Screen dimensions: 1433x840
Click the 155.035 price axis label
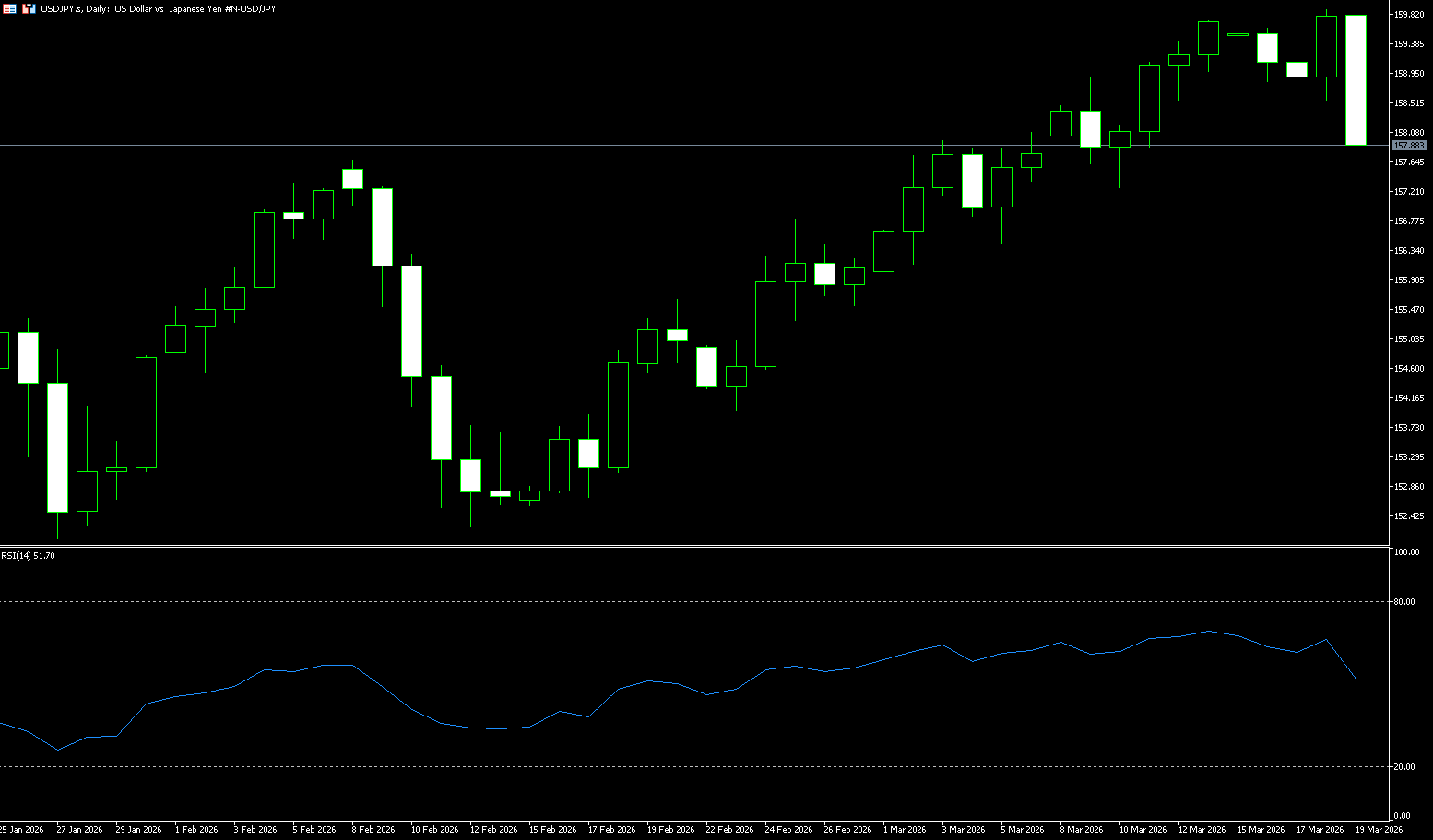click(1408, 339)
